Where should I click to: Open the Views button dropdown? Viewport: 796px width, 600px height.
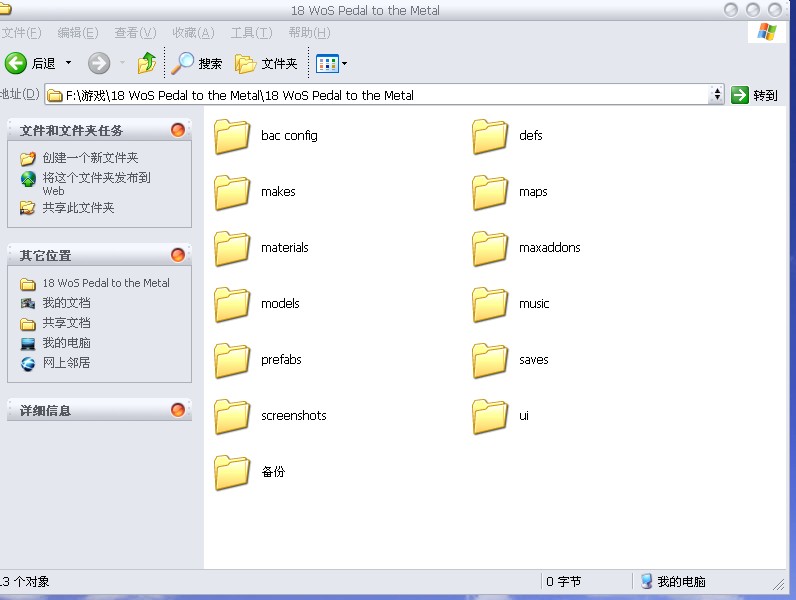344,64
